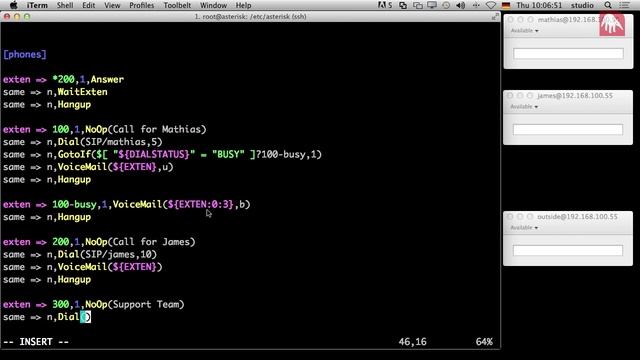Click the network arrows icon in menu bar

476,5
